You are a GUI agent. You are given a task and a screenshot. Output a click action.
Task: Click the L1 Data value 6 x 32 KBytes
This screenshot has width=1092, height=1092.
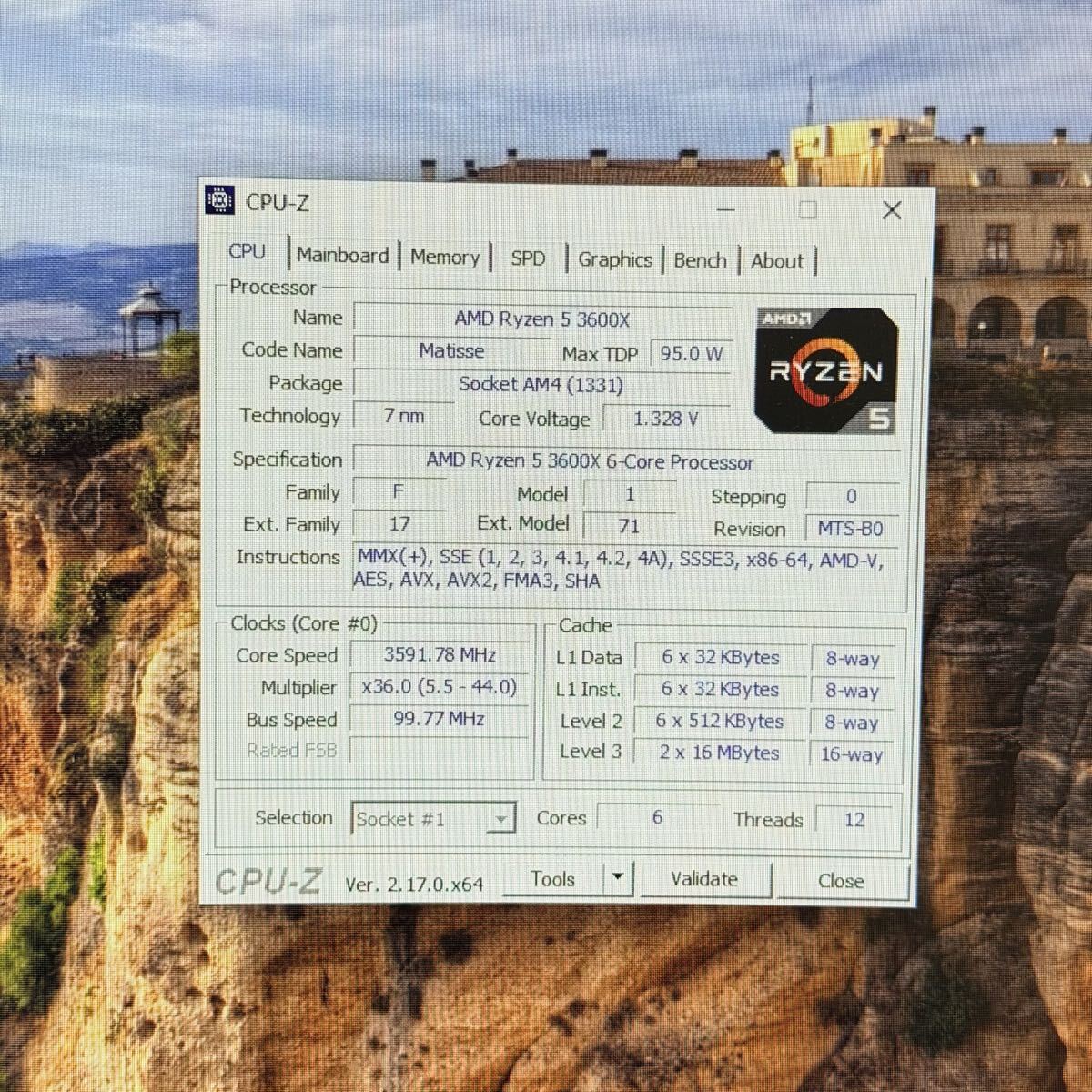721,657
